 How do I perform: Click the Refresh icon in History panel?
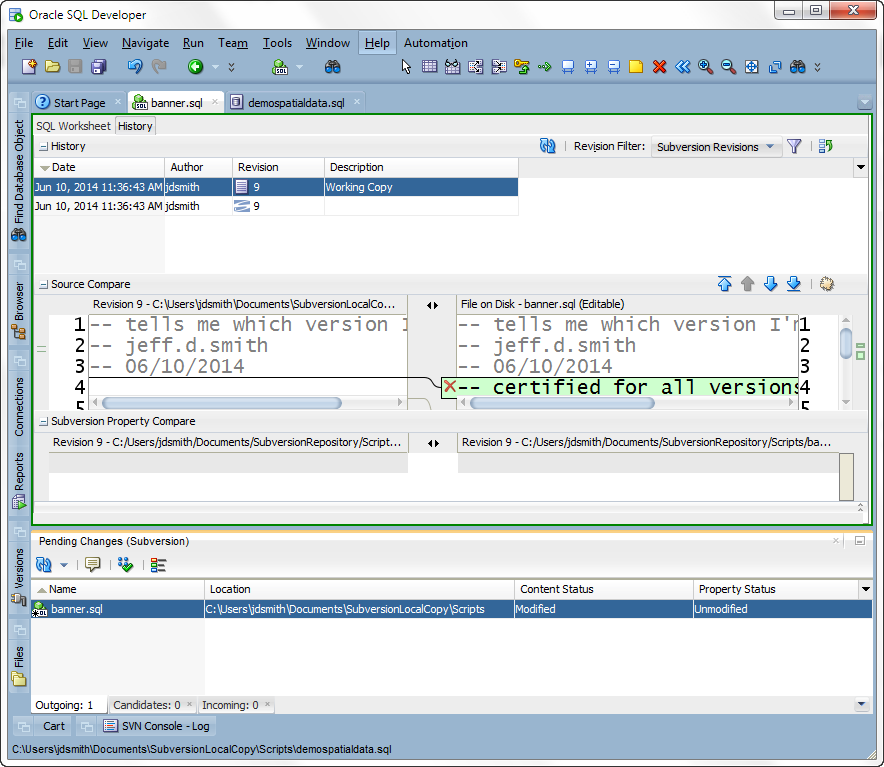pos(547,147)
